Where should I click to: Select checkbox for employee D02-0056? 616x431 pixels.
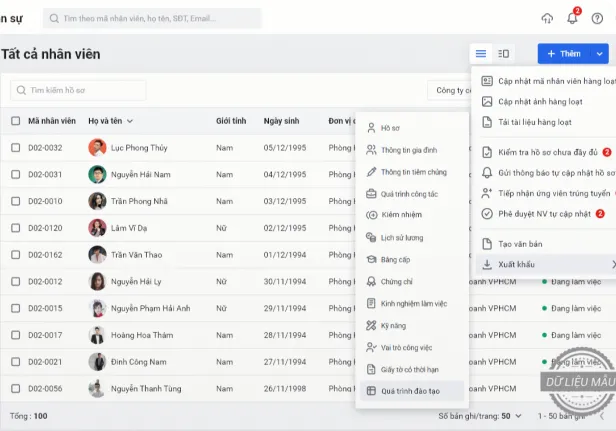(15, 388)
